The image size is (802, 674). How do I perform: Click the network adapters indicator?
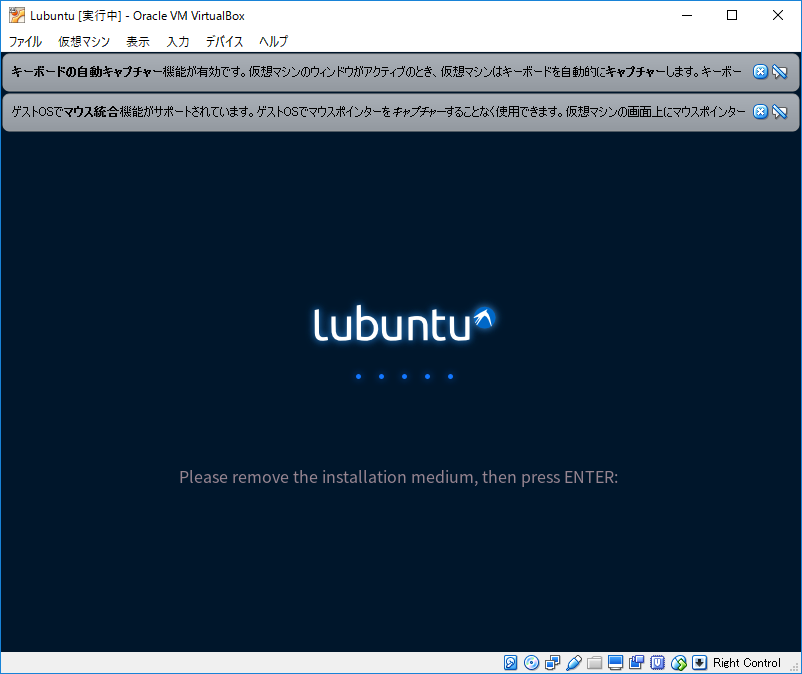[552, 663]
